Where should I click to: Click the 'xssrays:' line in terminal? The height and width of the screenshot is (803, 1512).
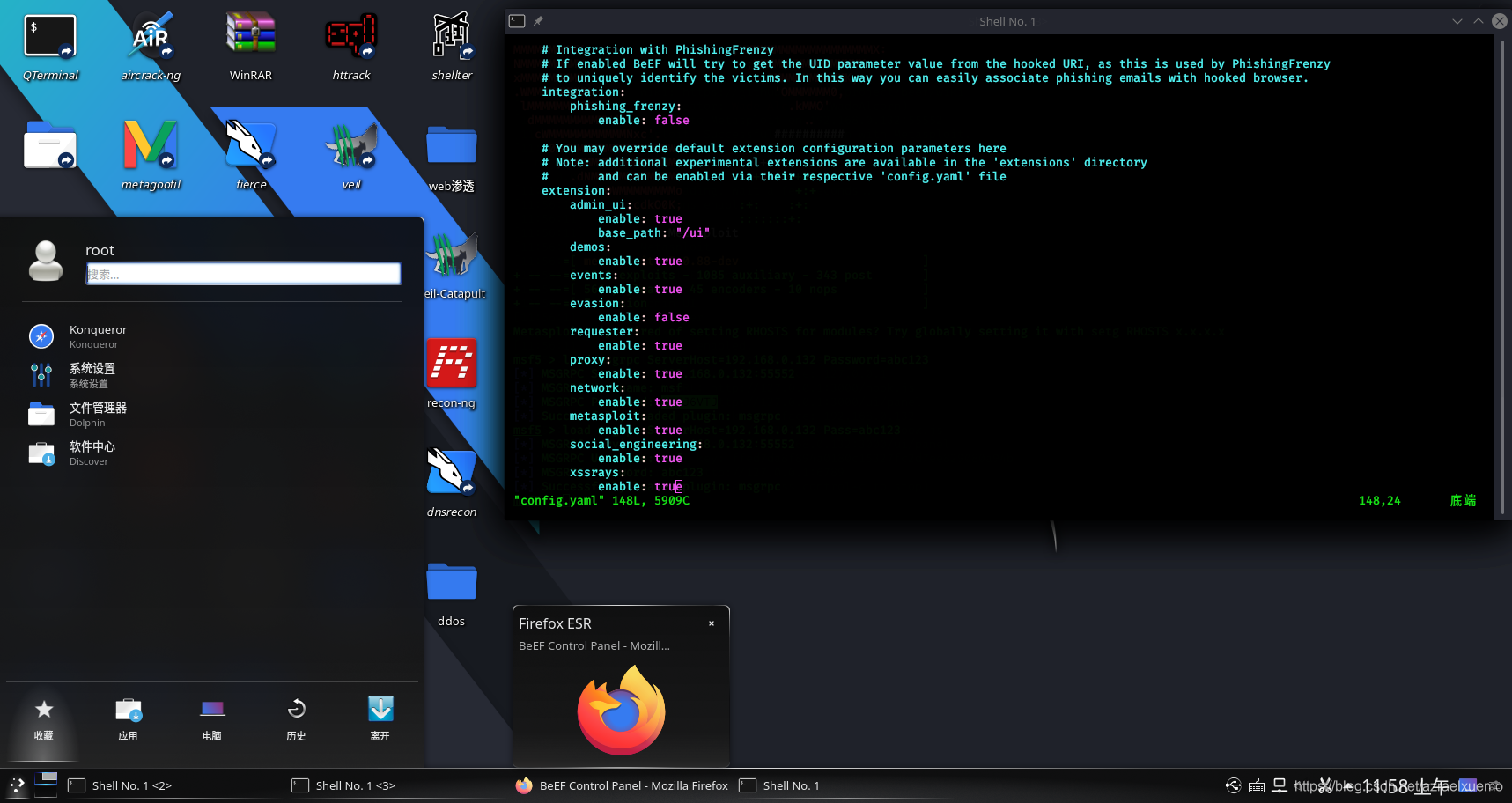point(597,472)
